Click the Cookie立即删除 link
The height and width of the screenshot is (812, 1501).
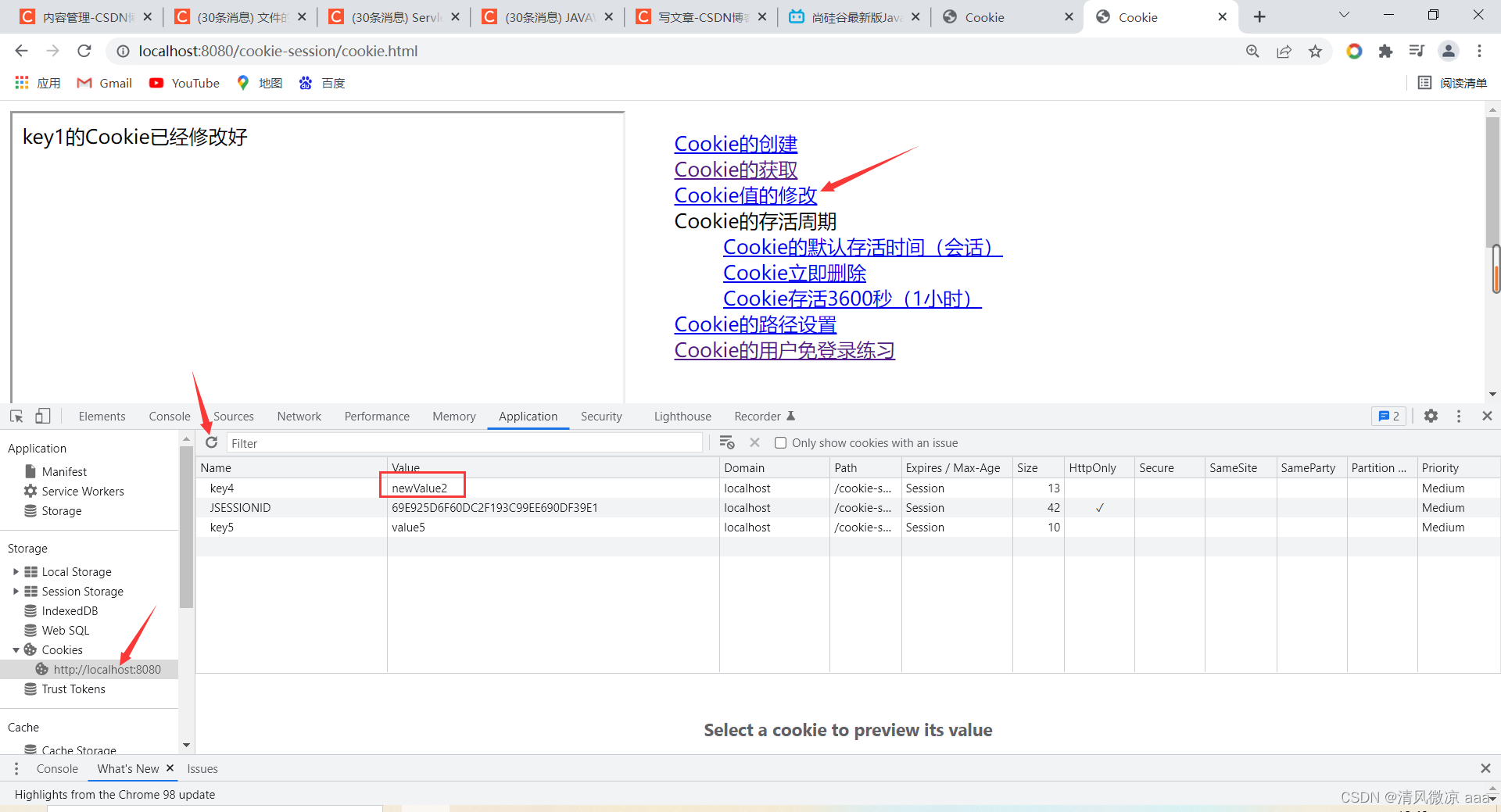click(794, 273)
